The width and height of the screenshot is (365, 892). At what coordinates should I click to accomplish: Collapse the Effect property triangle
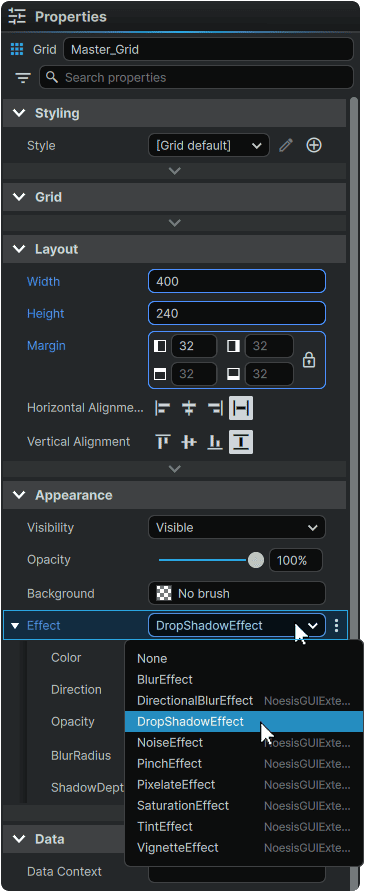(x=15, y=626)
